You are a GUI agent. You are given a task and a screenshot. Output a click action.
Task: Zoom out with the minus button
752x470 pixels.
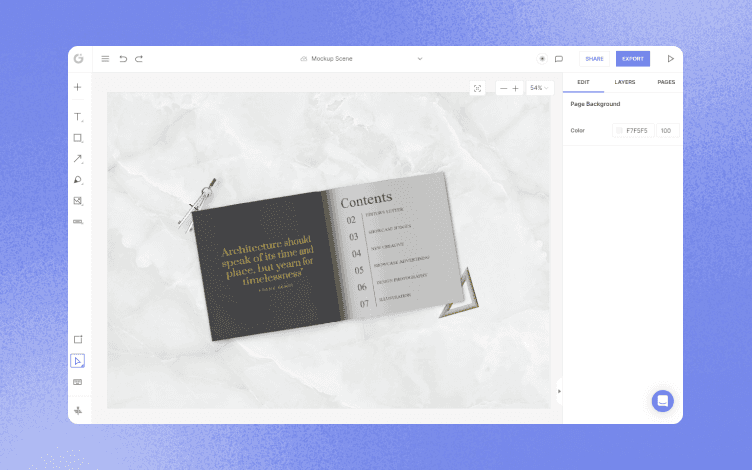(503, 88)
